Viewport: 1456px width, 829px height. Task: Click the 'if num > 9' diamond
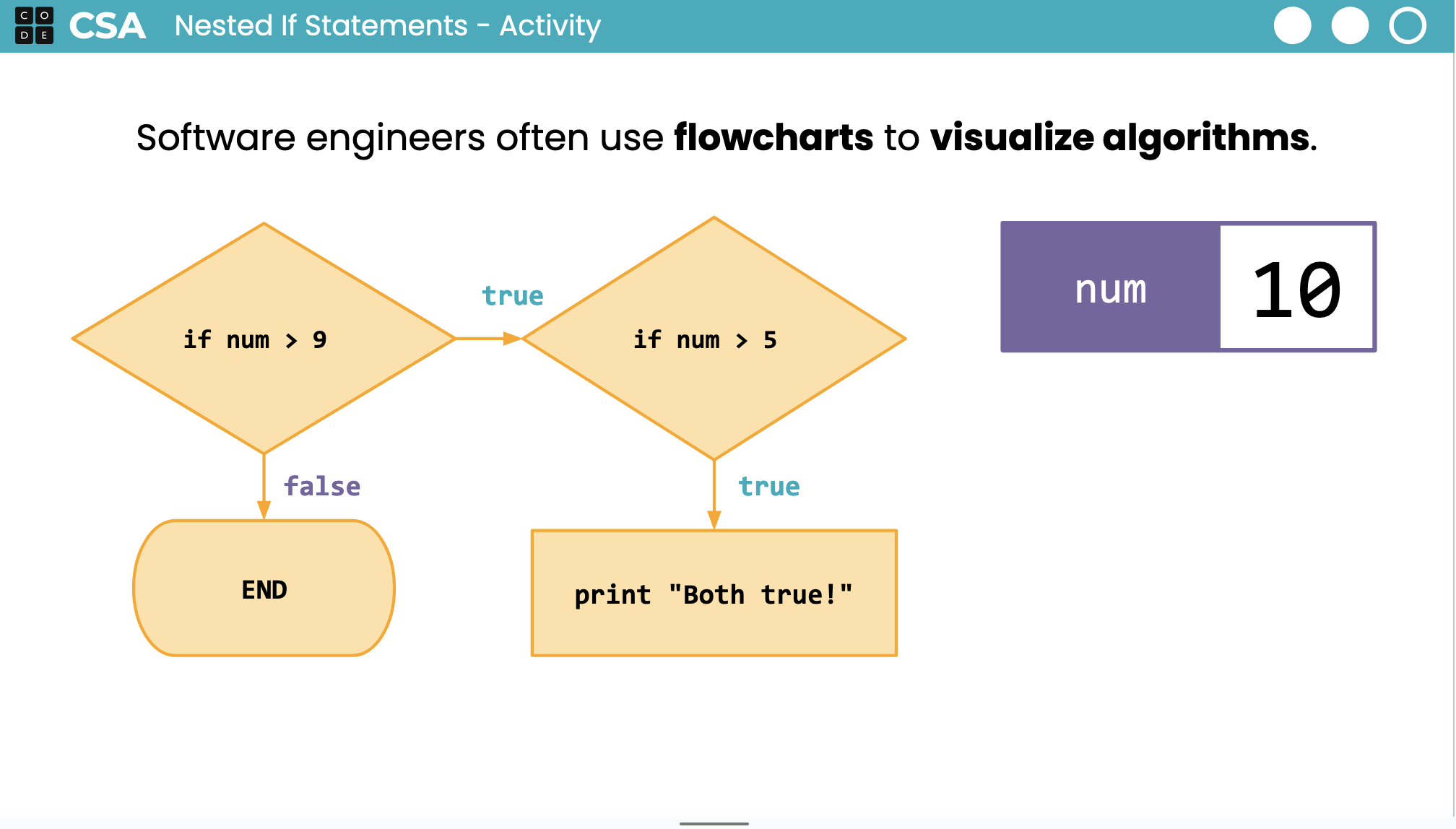(264, 339)
